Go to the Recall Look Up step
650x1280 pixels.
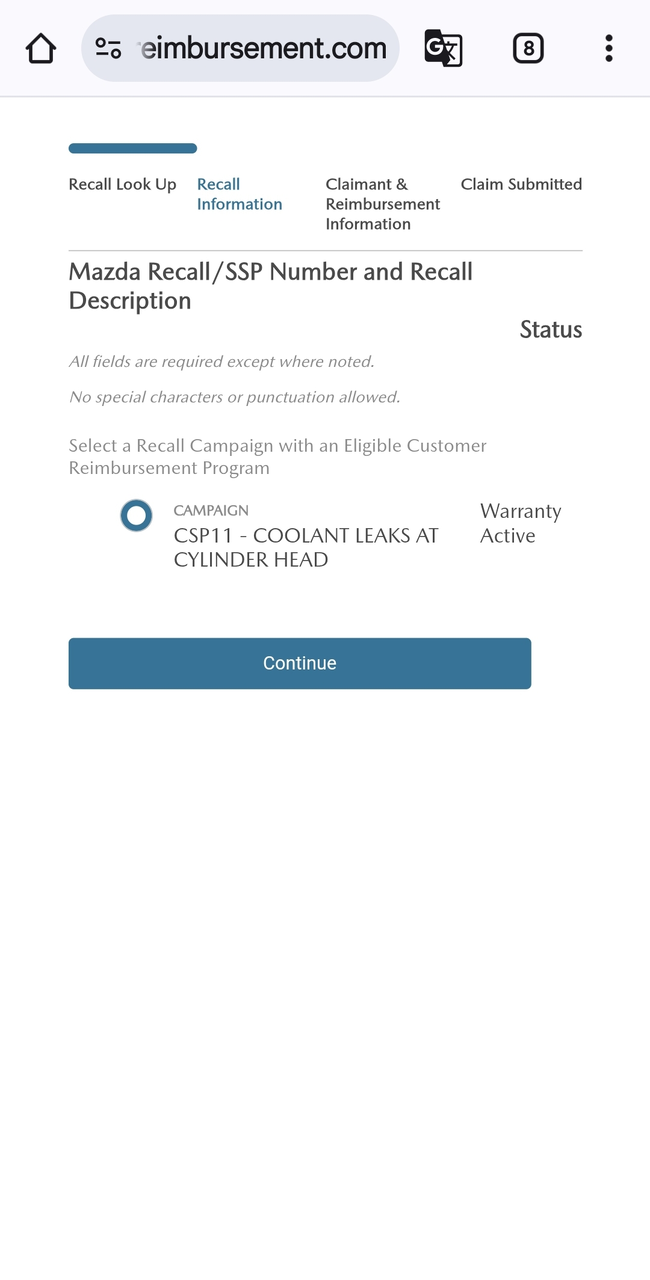tap(122, 184)
